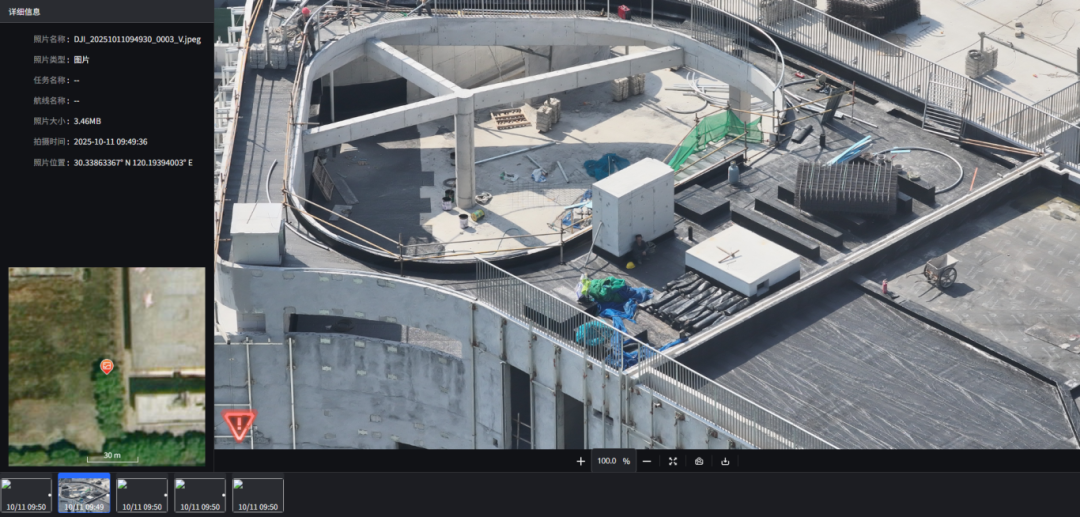Open the third thumbnail in the filmstrip
Screen dimensions: 1080x517
(x=142, y=495)
